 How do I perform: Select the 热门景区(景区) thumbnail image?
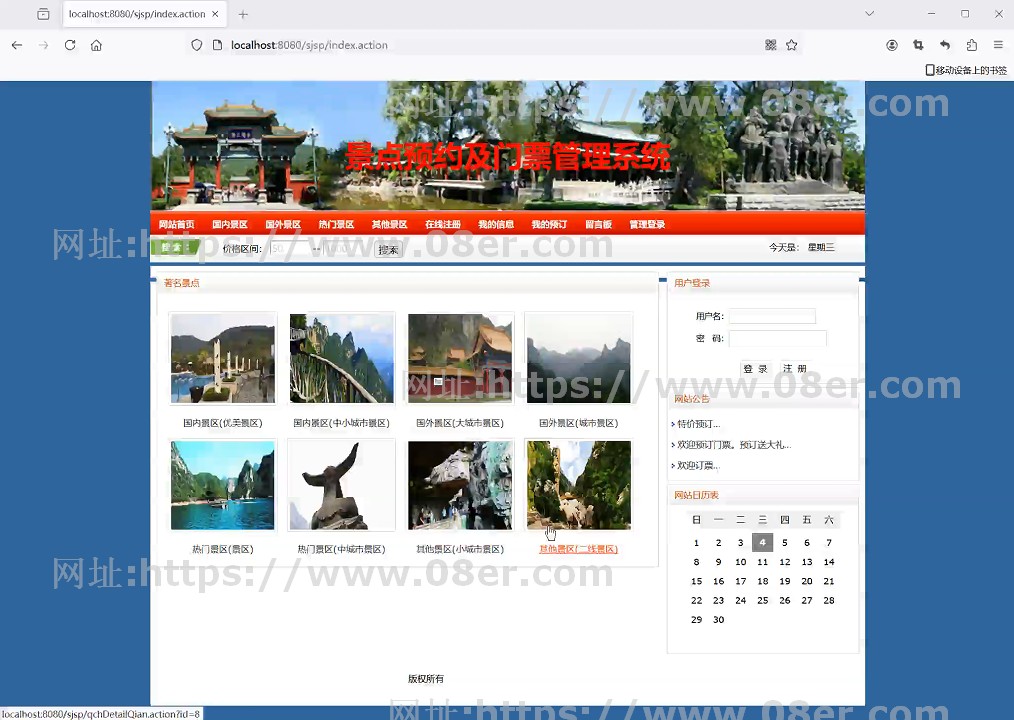(222, 485)
